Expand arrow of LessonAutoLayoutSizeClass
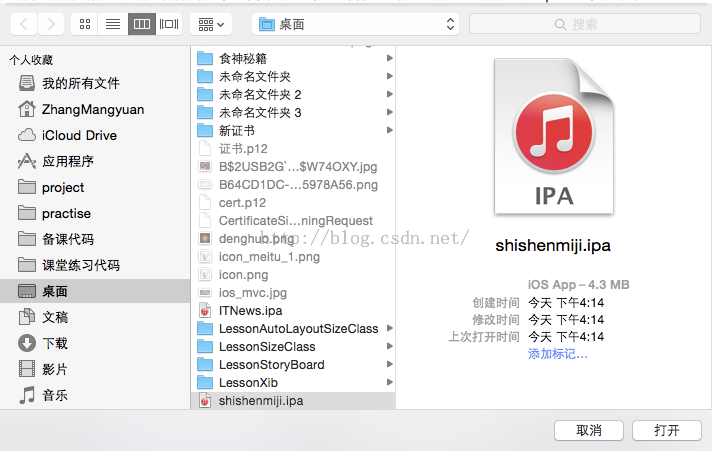 click(x=389, y=328)
